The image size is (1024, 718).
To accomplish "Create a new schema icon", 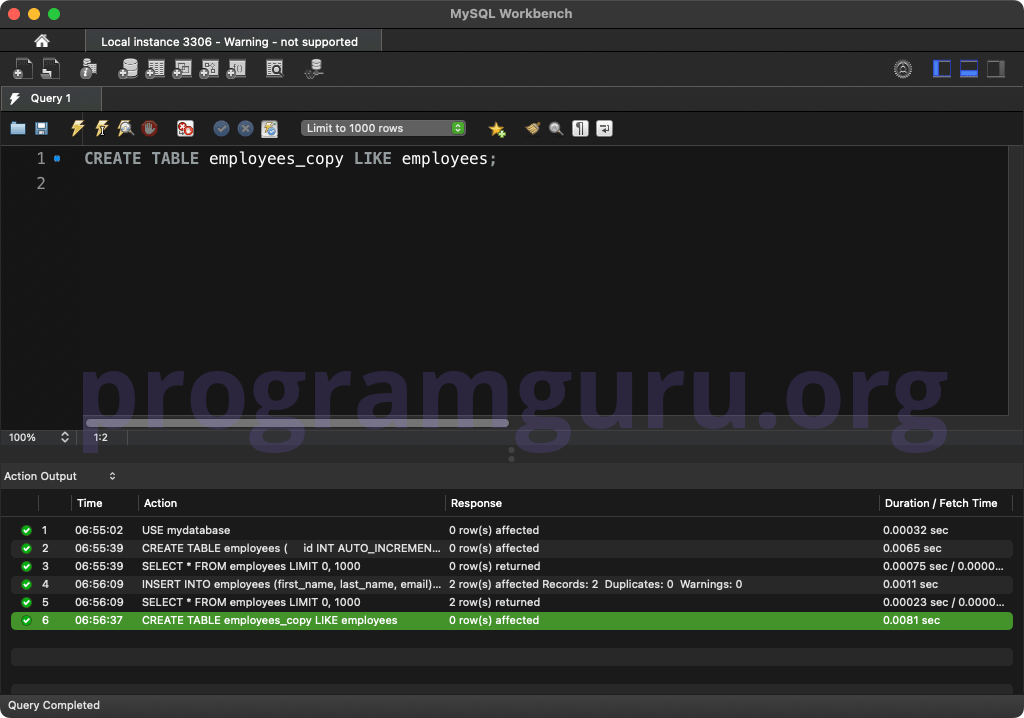I will pos(128,69).
